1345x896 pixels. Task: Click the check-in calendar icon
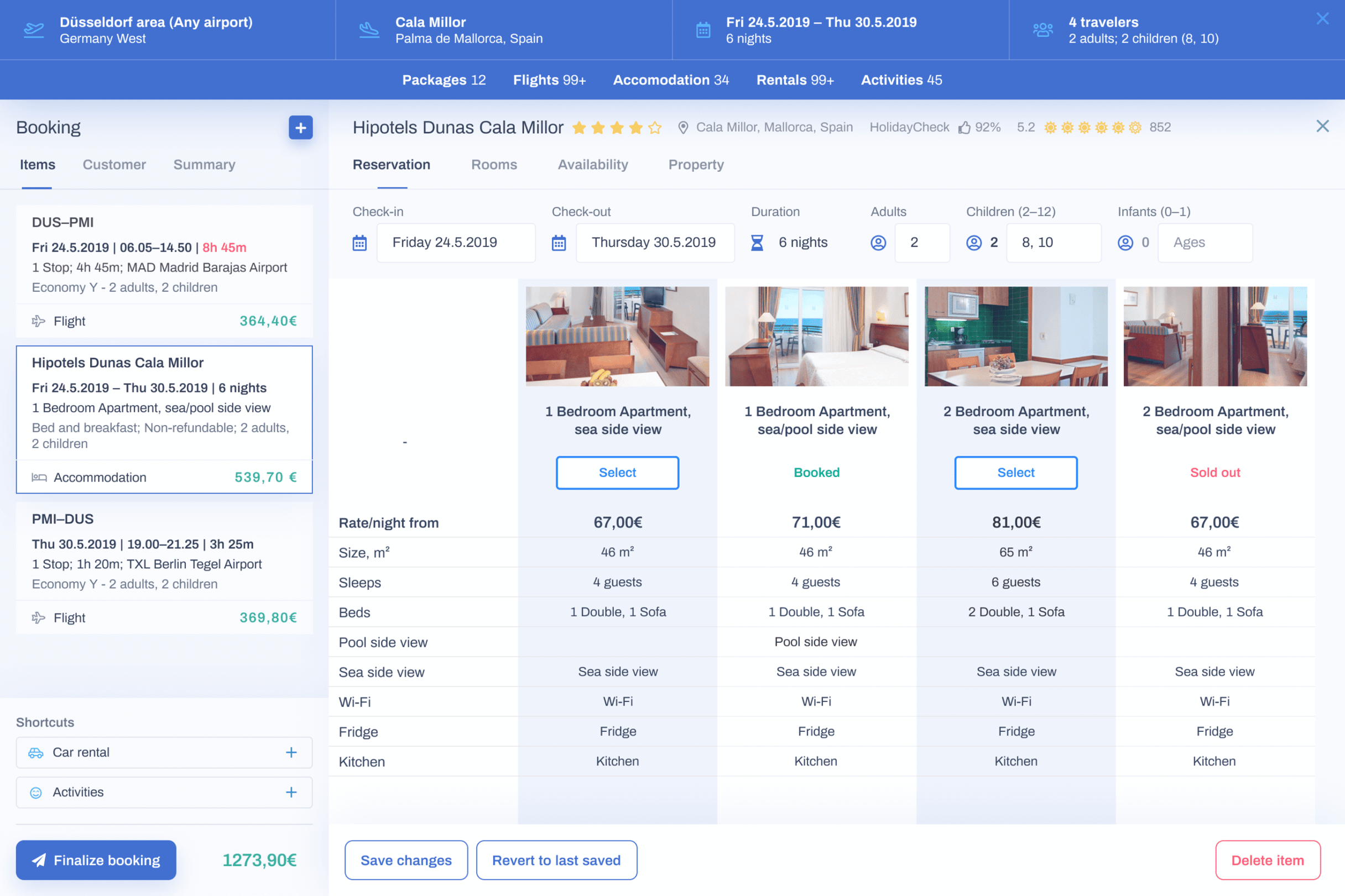click(359, 243)
